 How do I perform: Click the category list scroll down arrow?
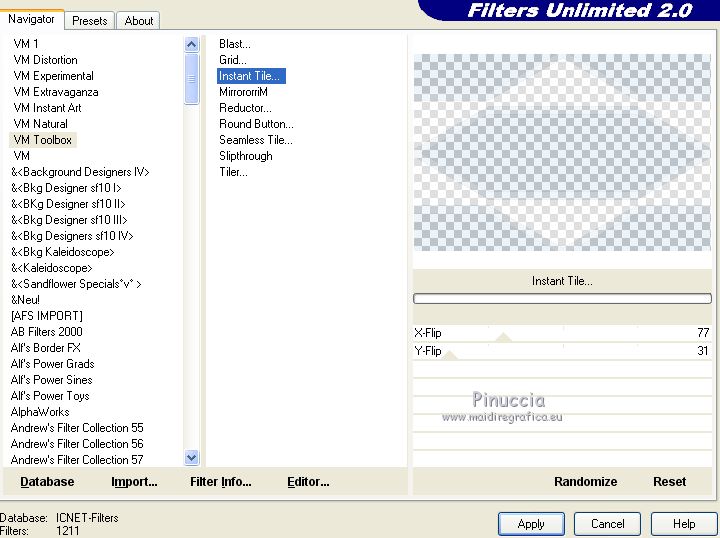(191, 457)
